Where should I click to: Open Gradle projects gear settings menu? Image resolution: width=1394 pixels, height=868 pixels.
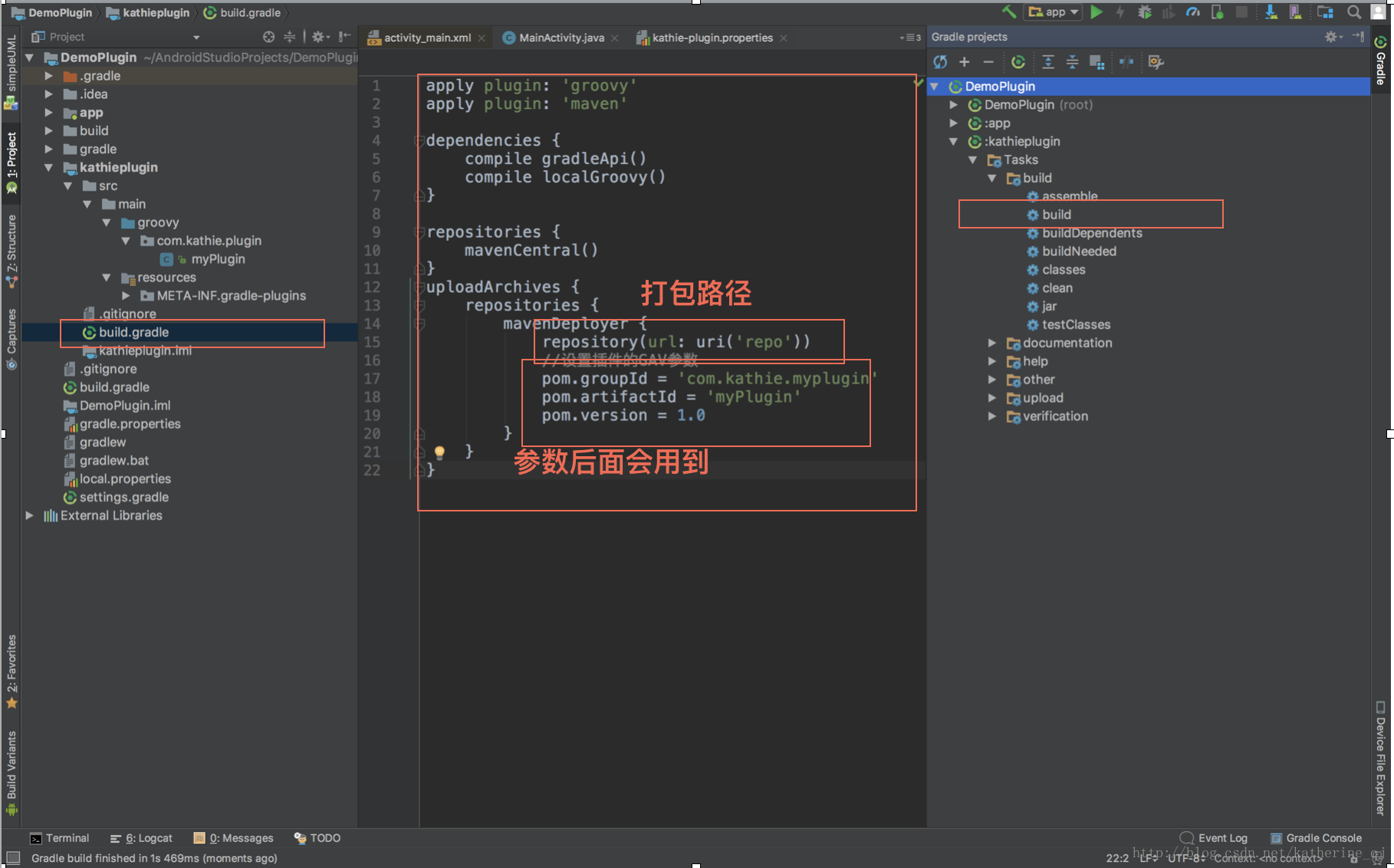(x=1333, y=37)
